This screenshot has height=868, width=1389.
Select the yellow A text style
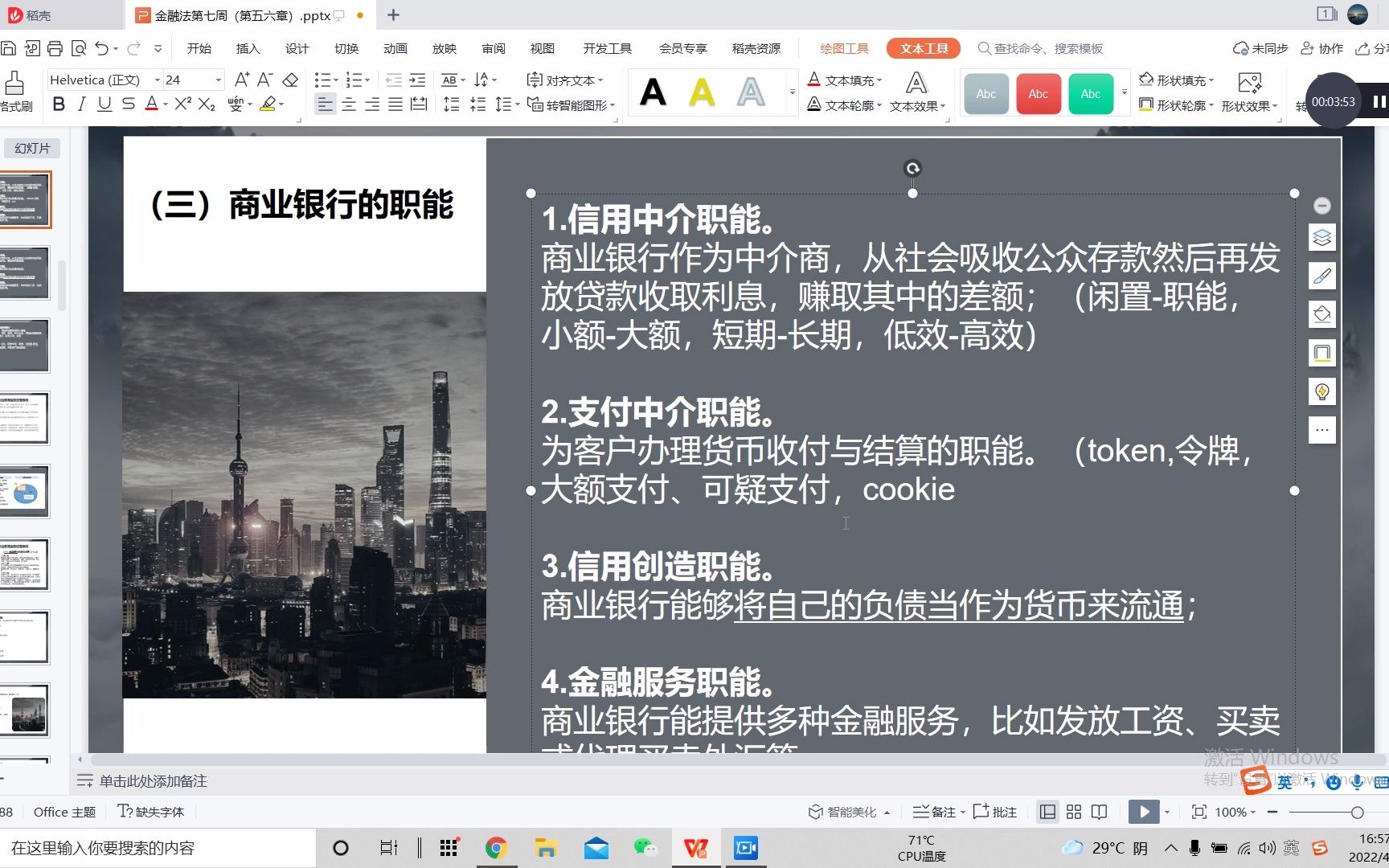point(702,92)
